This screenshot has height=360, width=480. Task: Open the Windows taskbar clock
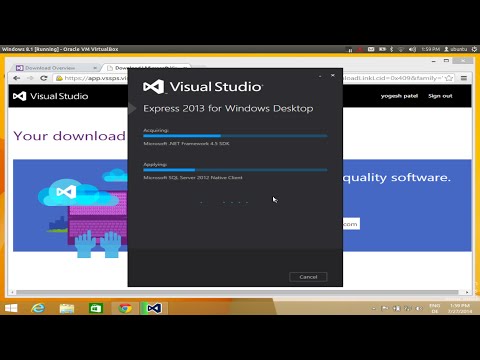click(x=460, y=308)
